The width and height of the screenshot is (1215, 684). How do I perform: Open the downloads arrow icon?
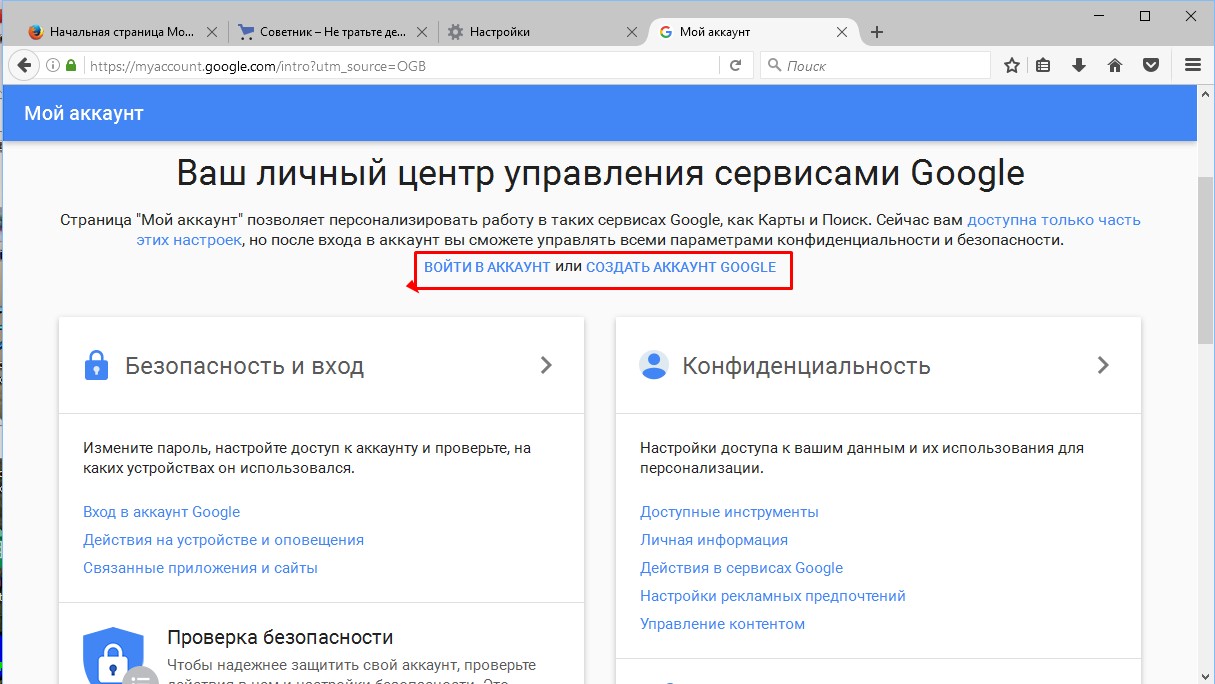(x=1079, y=65)
